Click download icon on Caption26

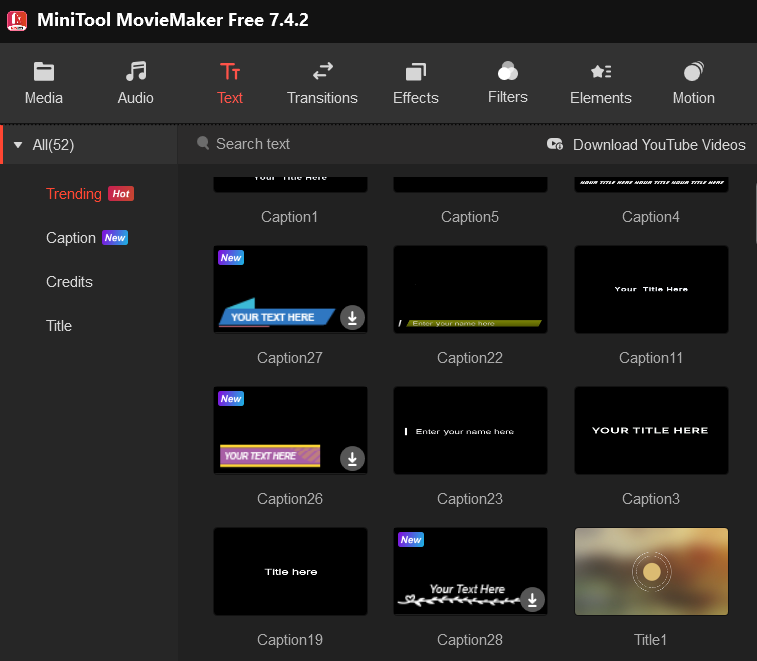pyautogui.click(x=352, y=459)
